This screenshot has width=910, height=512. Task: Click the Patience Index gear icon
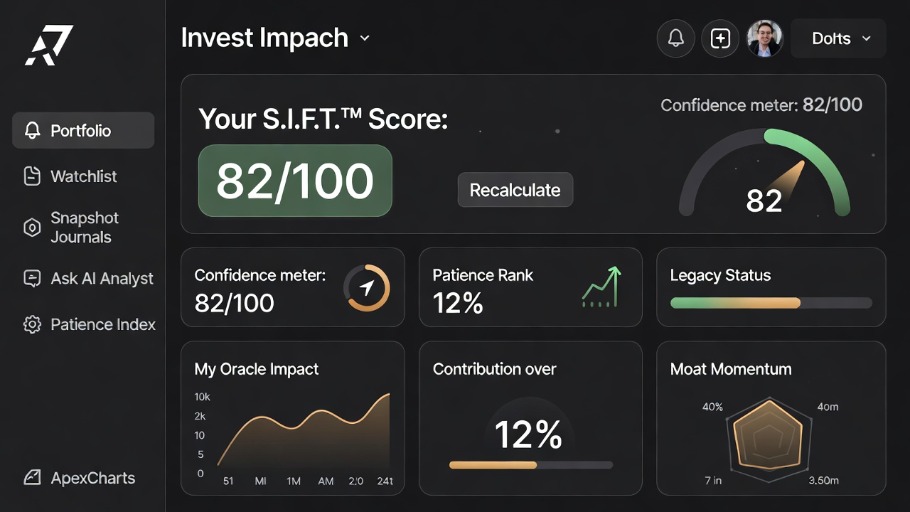point(32,325)
